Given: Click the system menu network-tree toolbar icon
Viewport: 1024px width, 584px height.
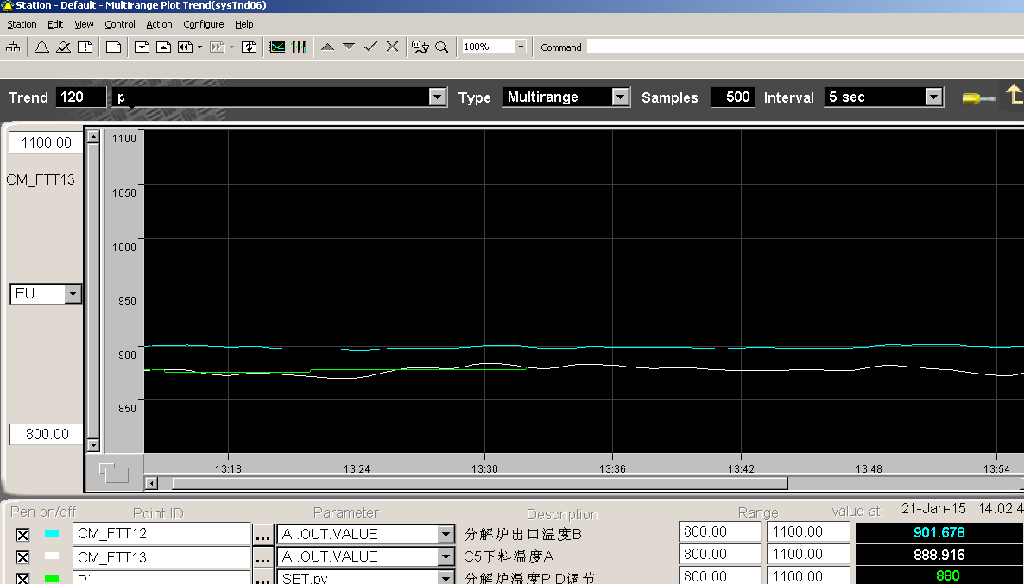Looking at the screenshot, I should point(13,47).
